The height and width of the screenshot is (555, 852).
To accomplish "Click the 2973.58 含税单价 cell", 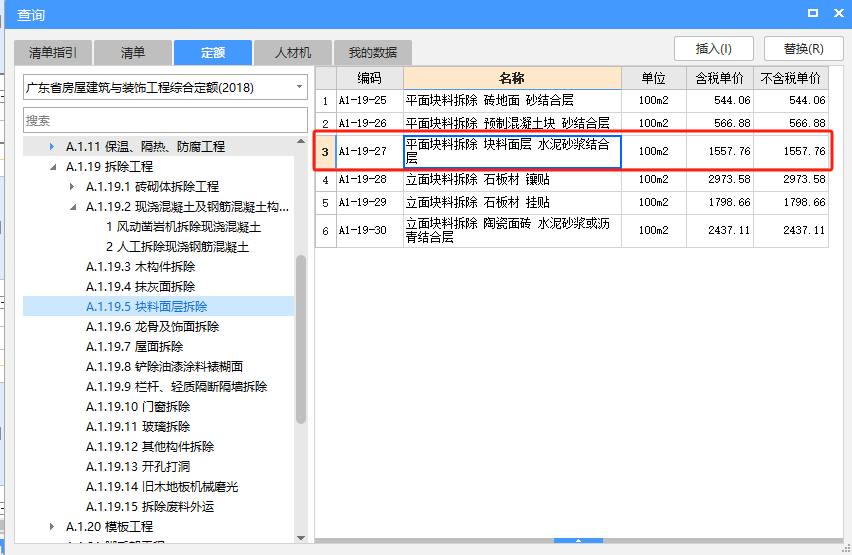I will tap(719, 179).
